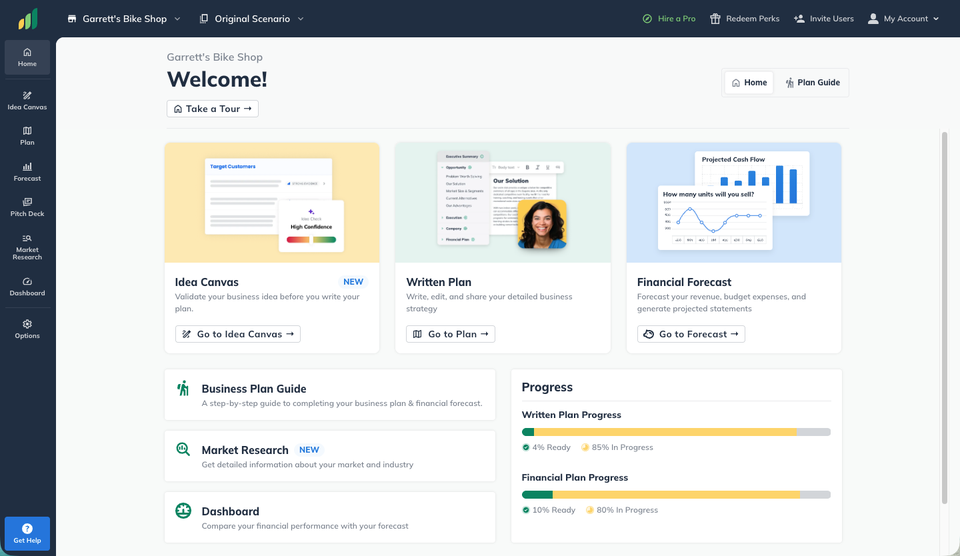Image resolution: width=960 pixels, height=556 pixels.
Task: Open Plan in the sidebar
Action: coord(27,136)
